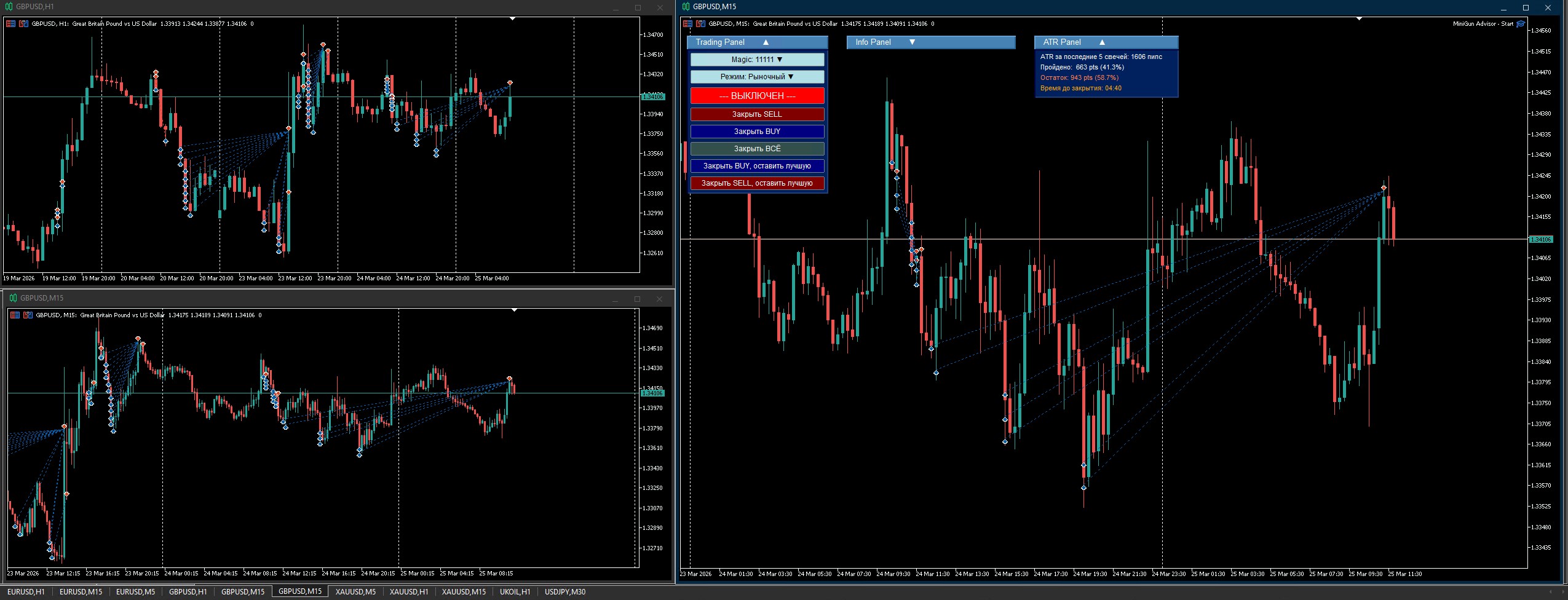Viewport: 1568px width, 600px height.
Task: Close the large GBPUSD,M15 chart window
Action: click(x=1548, y=7)
